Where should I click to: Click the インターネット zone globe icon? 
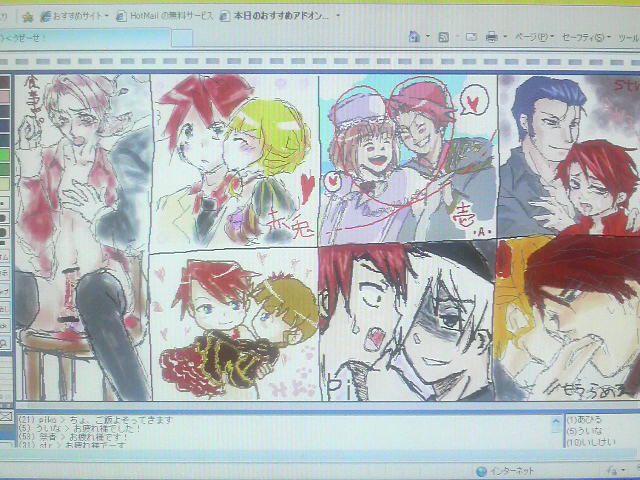482,471
